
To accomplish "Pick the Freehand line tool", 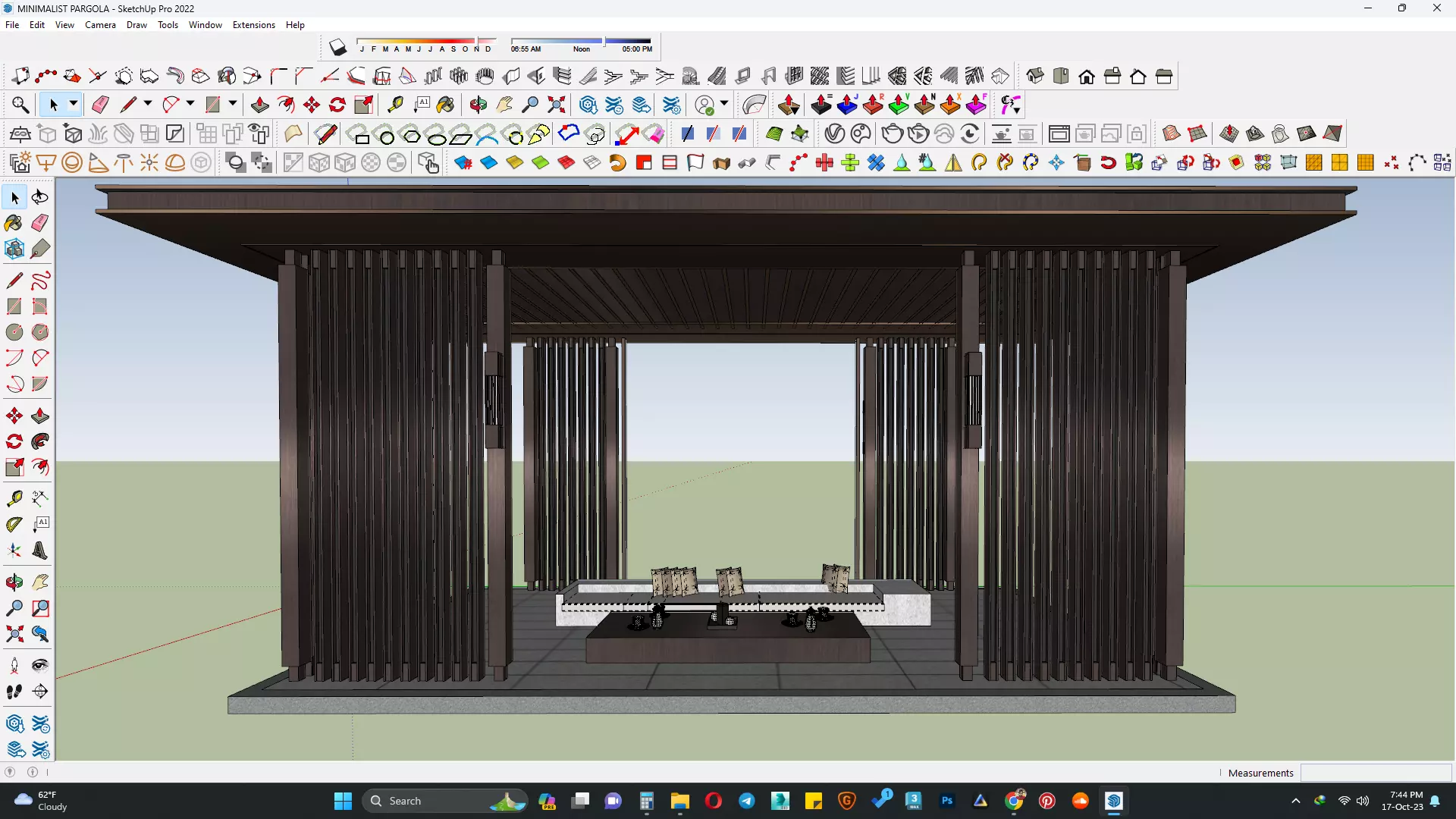I will [x=40, y=281].
